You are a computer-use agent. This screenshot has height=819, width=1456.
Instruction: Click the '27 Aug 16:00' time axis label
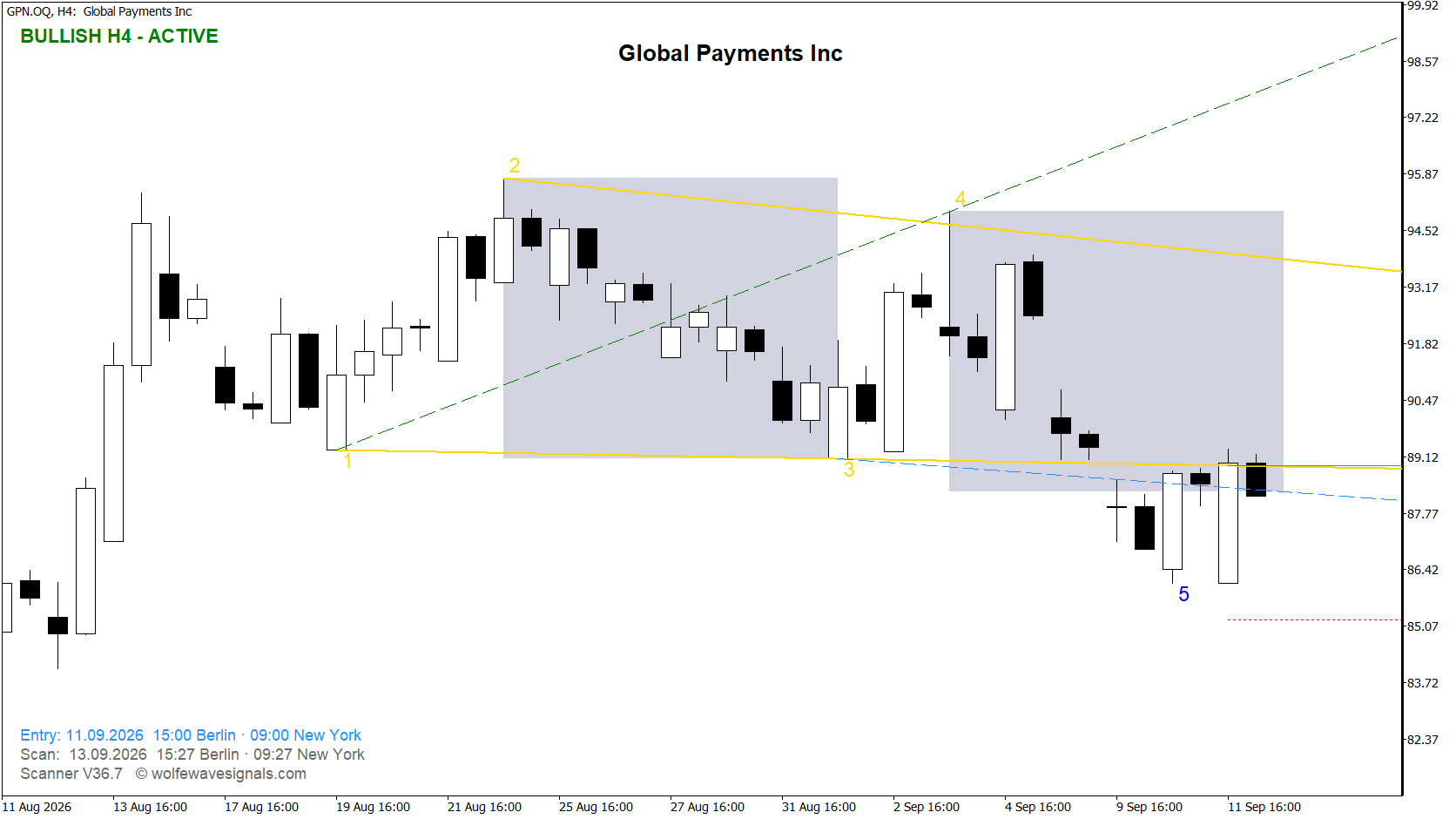(707, 807)
